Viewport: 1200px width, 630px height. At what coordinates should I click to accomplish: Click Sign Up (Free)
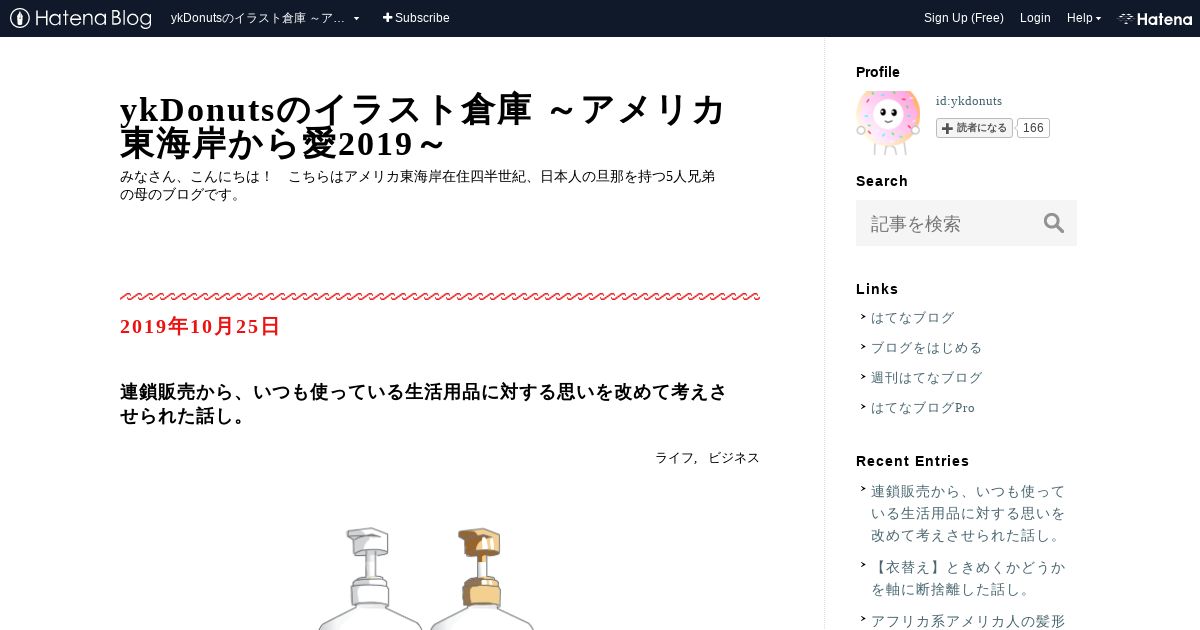tap(964, 18)
